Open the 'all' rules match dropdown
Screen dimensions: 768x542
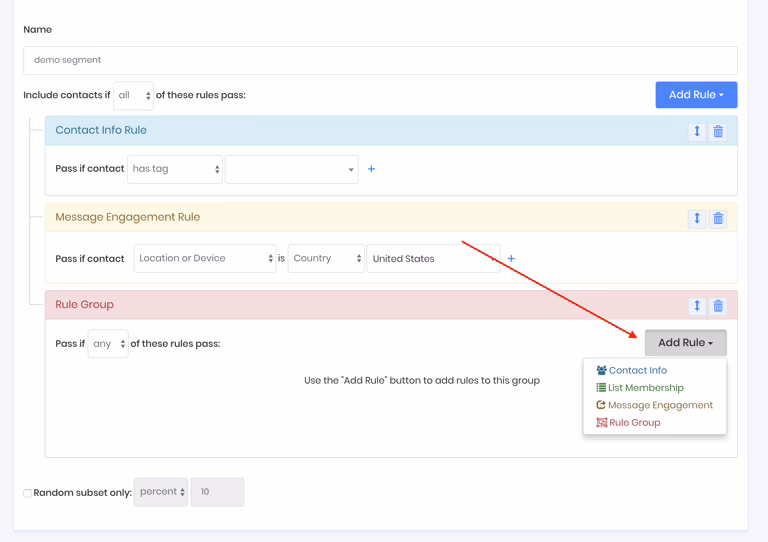(133, 96)
